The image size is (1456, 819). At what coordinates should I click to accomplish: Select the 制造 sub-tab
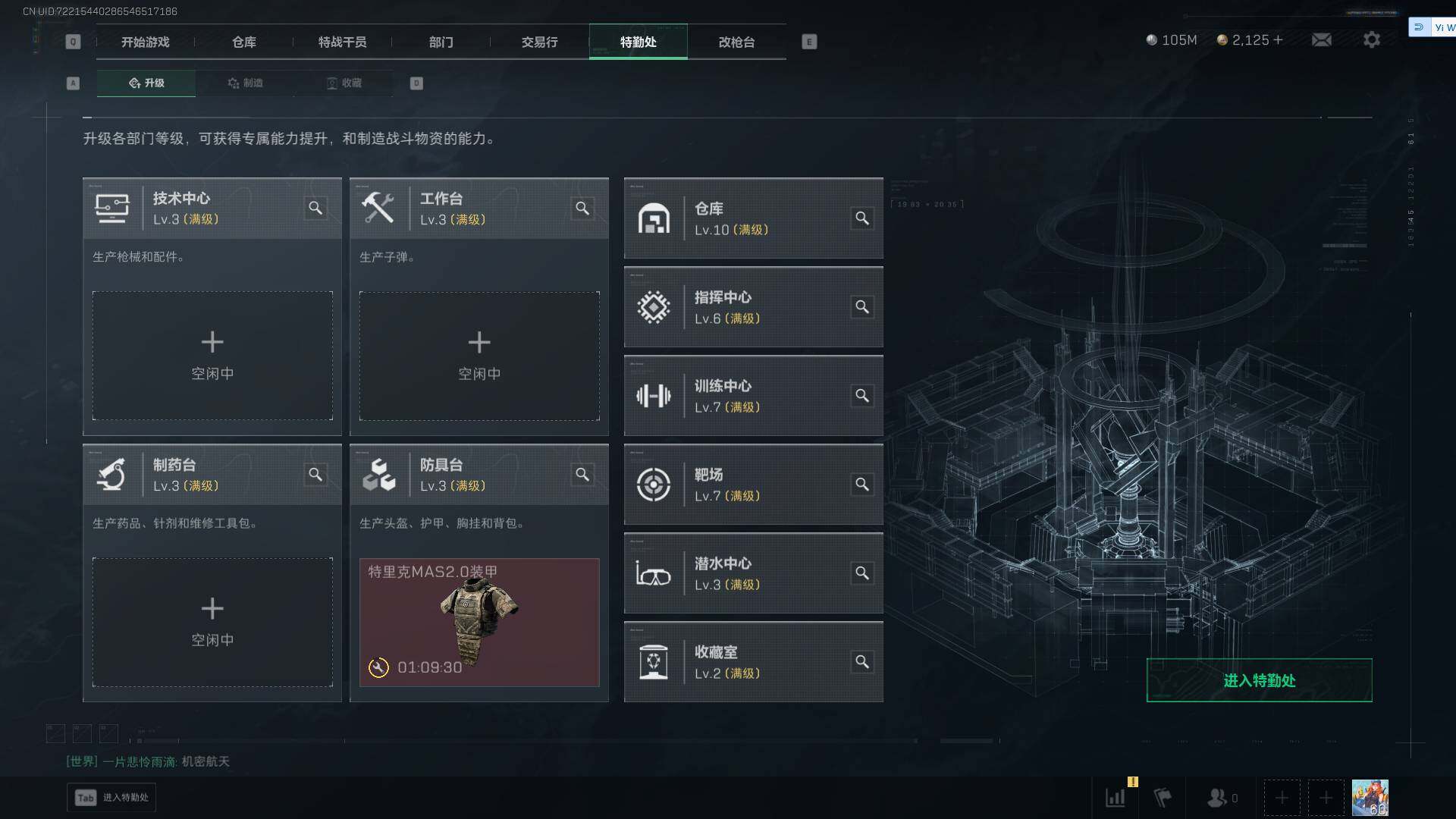(x=245, y=83)
